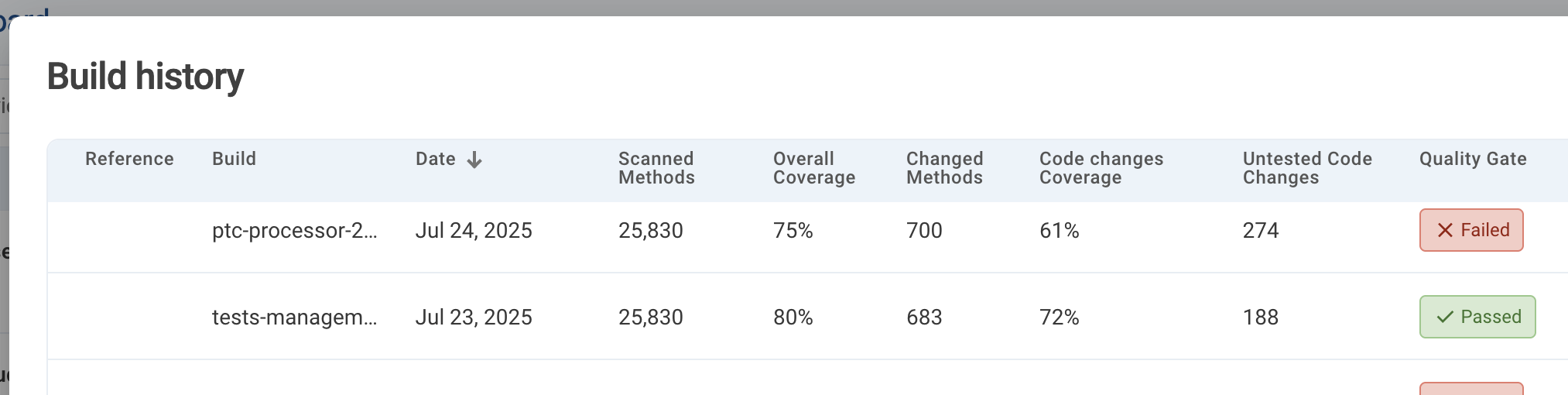The image size is (1568, 395).
Task: Open the ptc-processor-2... build row
Action: pyautogui.click(x=294, y=231)
